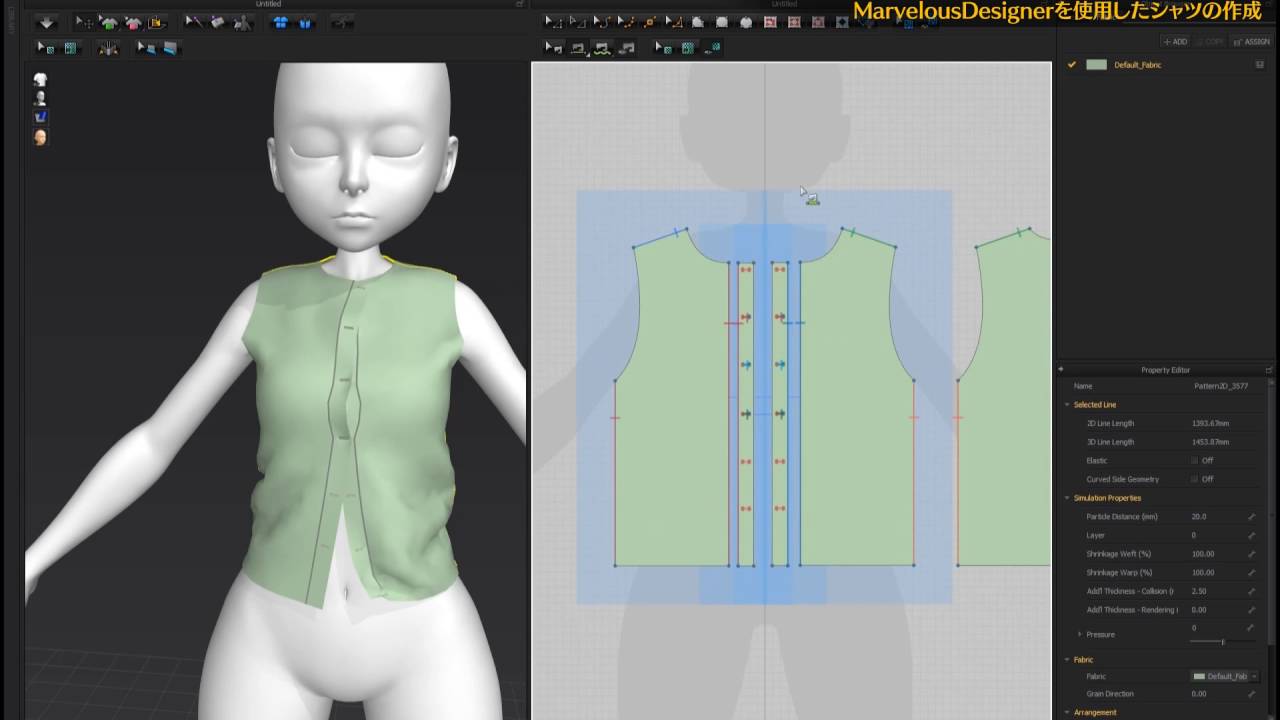Collapse the Simulation Properties section
Screen dimensions: 1280x720
1067,498
